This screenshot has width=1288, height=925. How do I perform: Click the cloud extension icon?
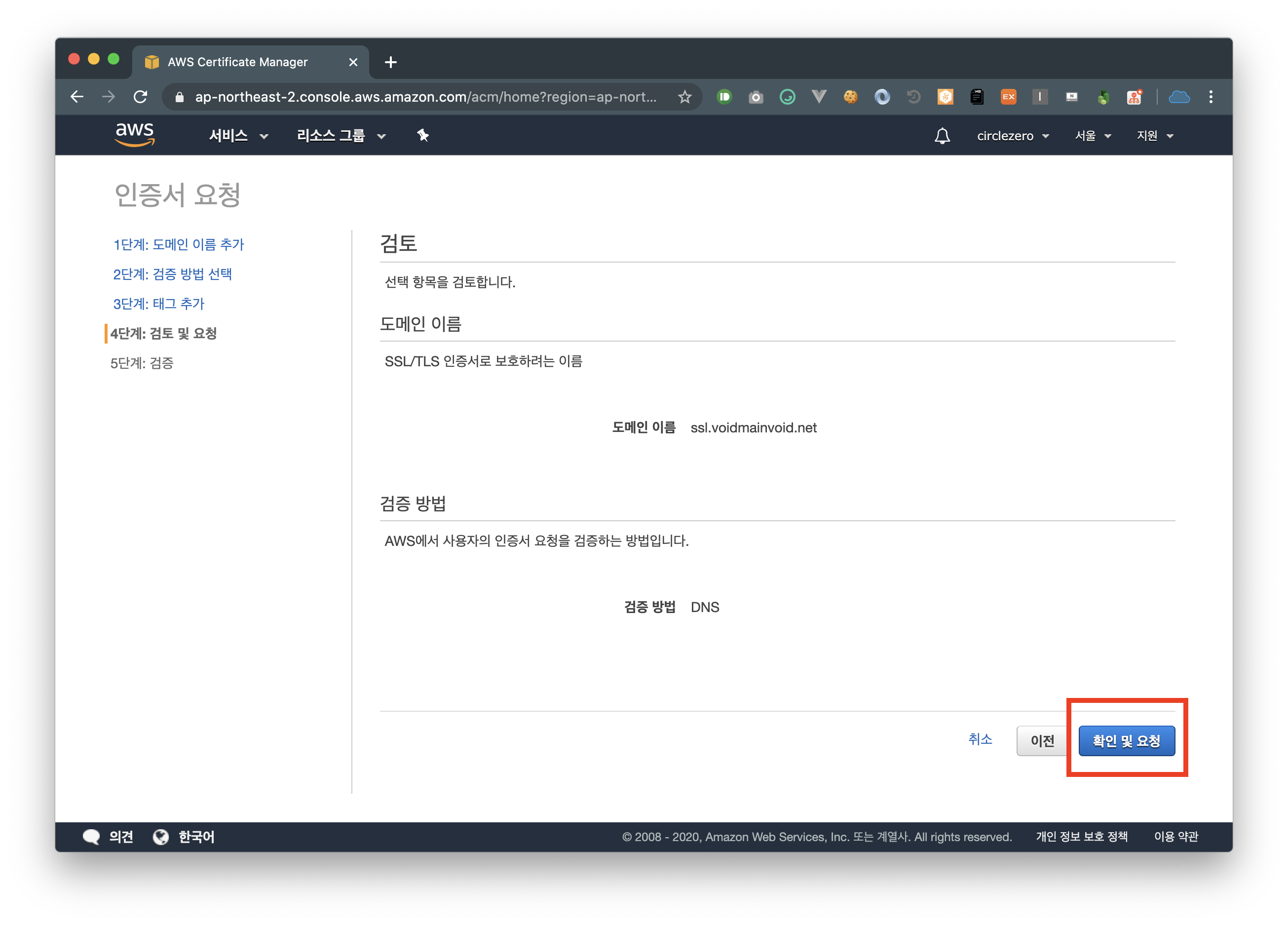point(1179,97)
